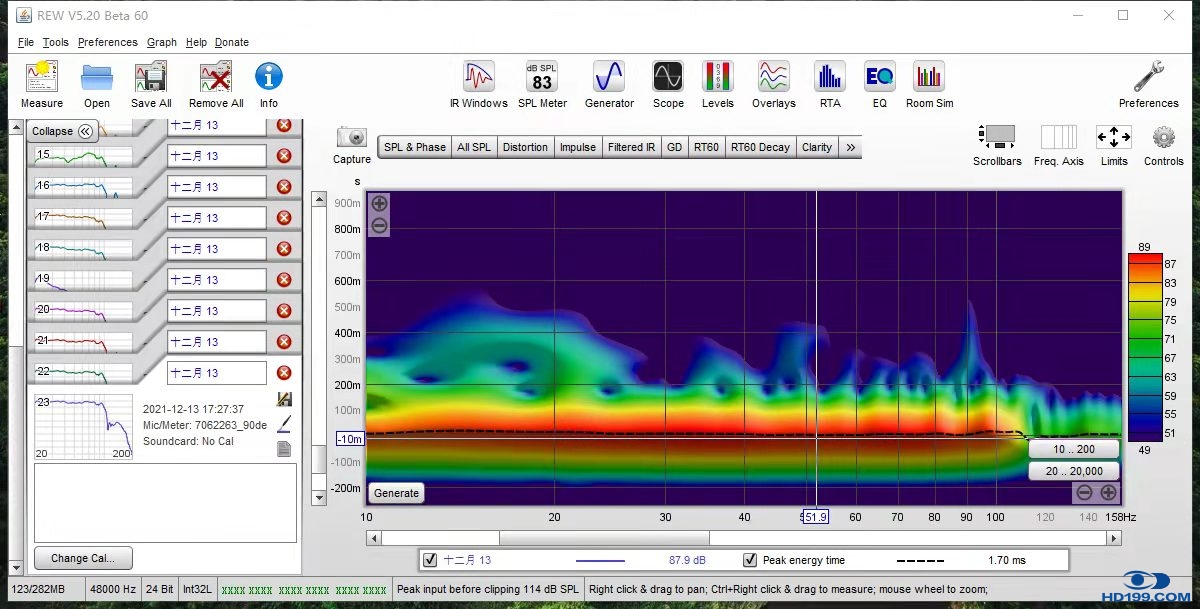The height and width of the screenshot is (609, 1200).
Task: Collapse the measurements panel
Action: coord(62,131)
